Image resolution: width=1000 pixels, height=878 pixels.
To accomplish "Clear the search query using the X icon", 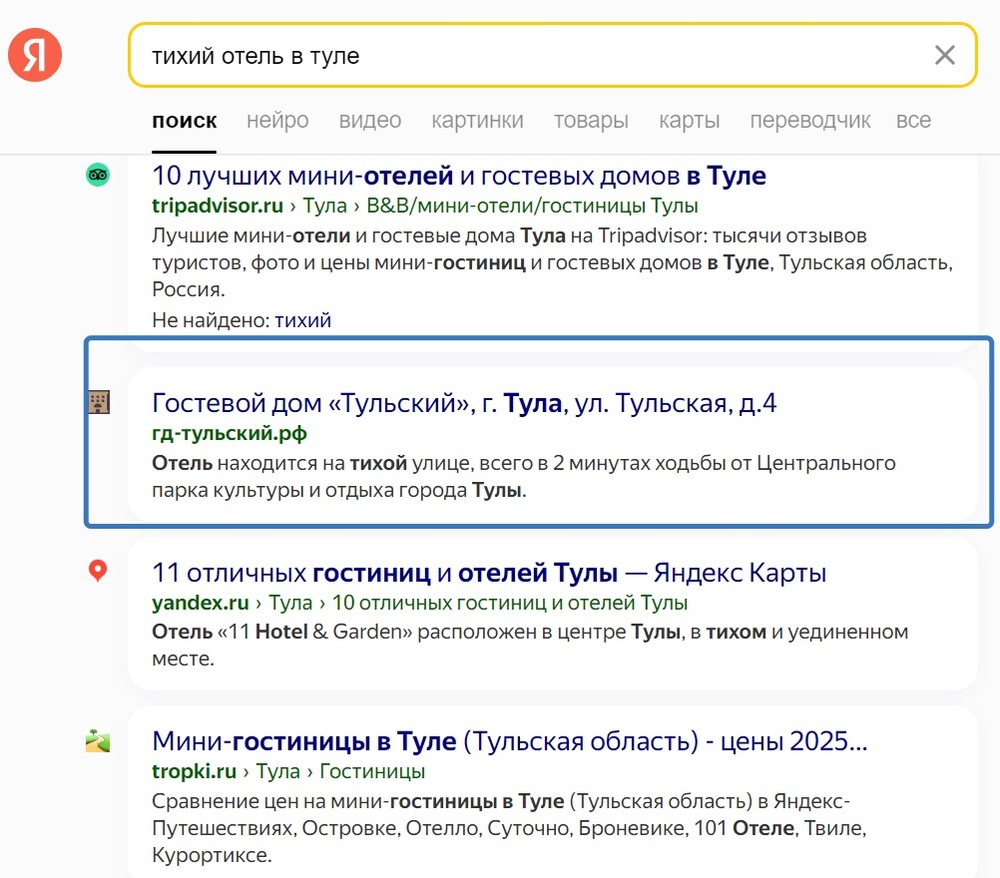I will tap(944, 55).
